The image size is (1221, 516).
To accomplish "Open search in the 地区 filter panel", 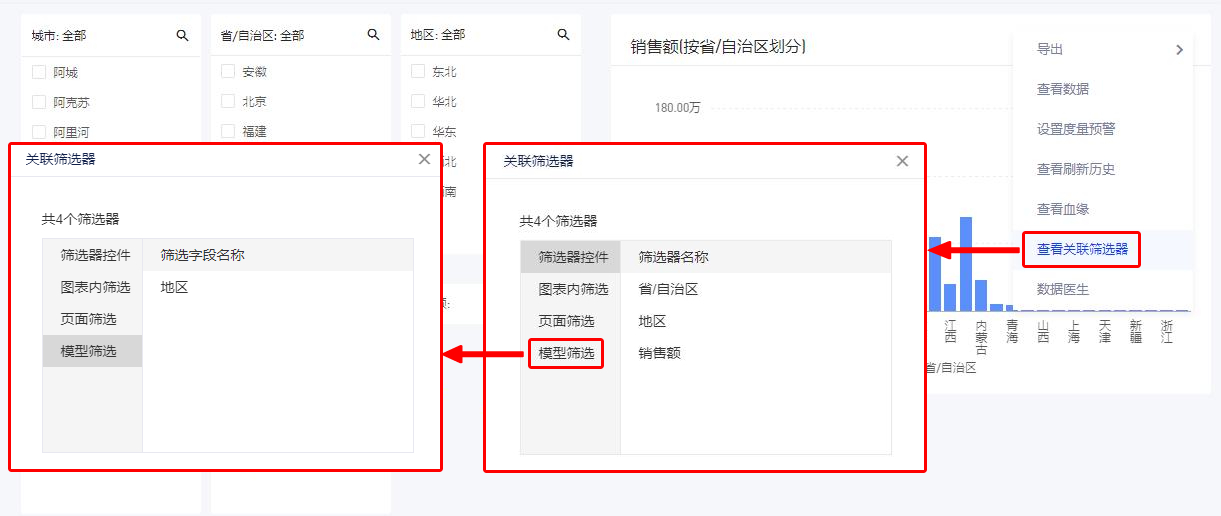I will pyautogui.click(x=563, y=35).
